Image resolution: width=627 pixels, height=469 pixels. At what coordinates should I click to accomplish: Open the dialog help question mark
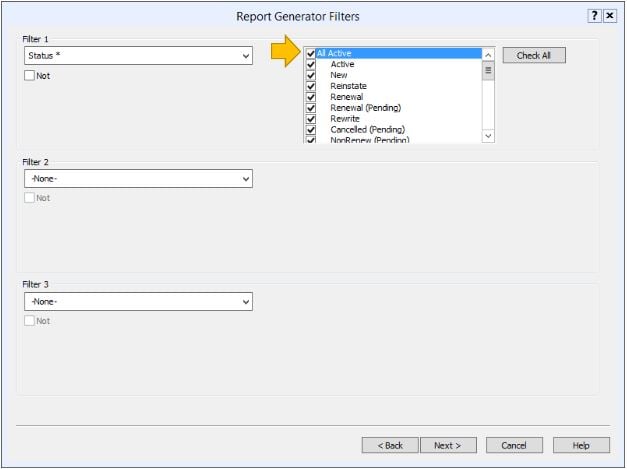click(x=594, y=16)
